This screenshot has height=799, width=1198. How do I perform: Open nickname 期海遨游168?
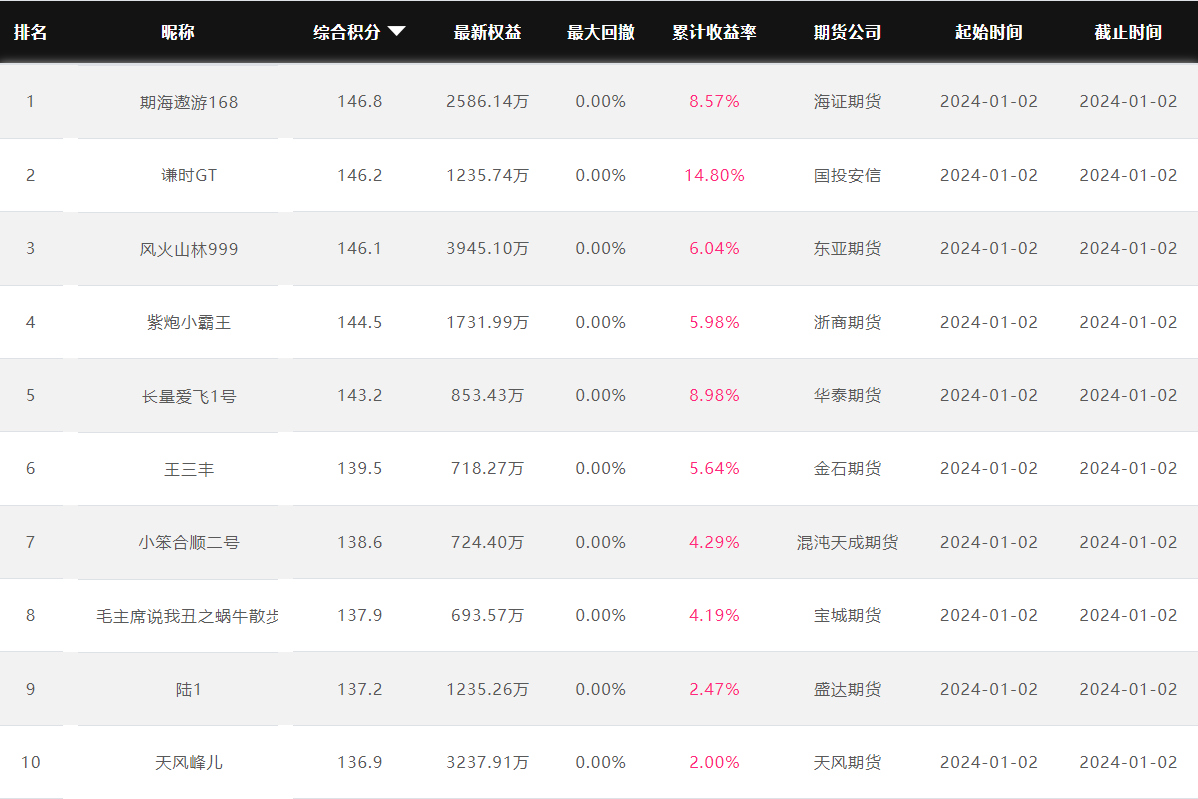189,102
